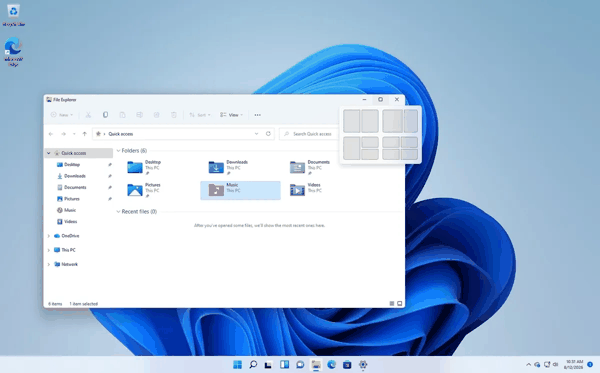600x373 pixels.
Task: Collapse the Recent files (0) group
Action: (x=118, y=212)
